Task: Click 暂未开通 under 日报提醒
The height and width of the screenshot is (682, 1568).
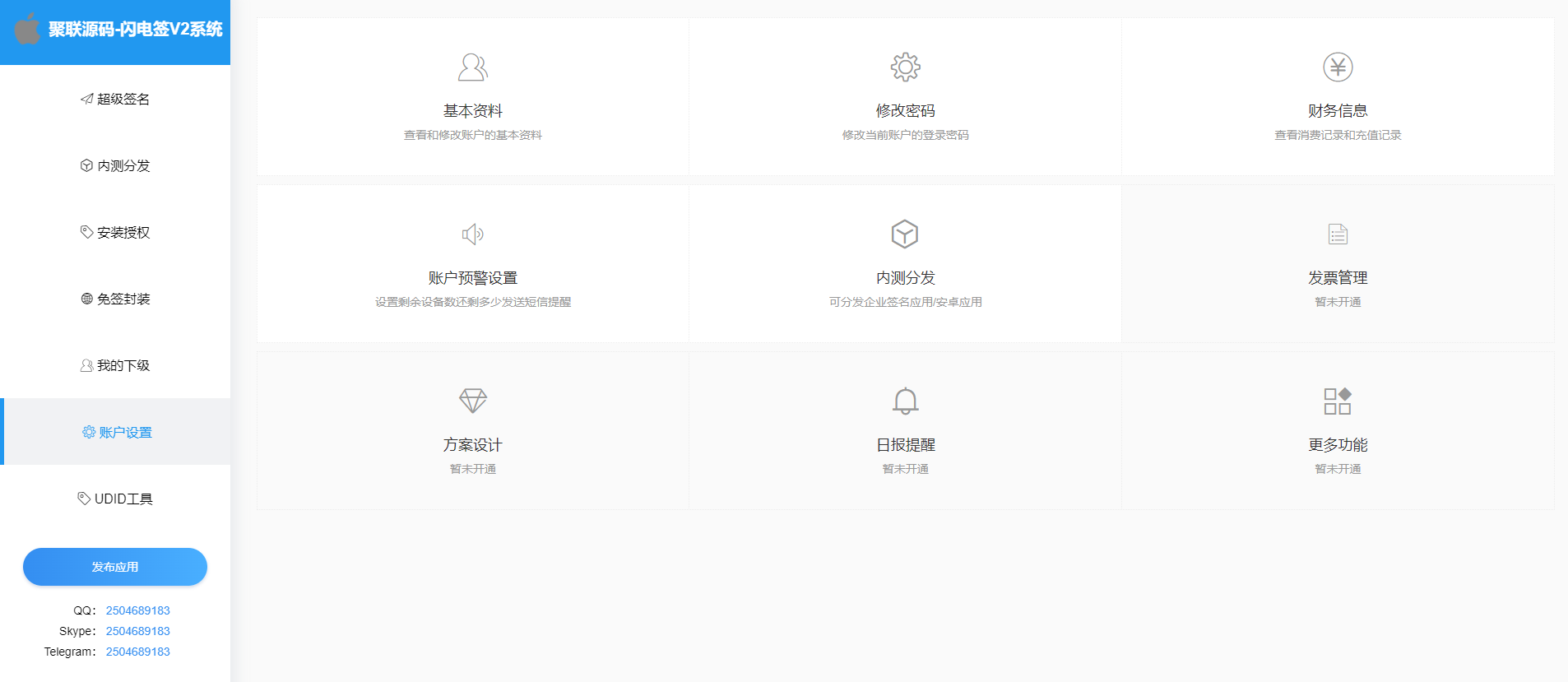Action: tap(906, 469)
